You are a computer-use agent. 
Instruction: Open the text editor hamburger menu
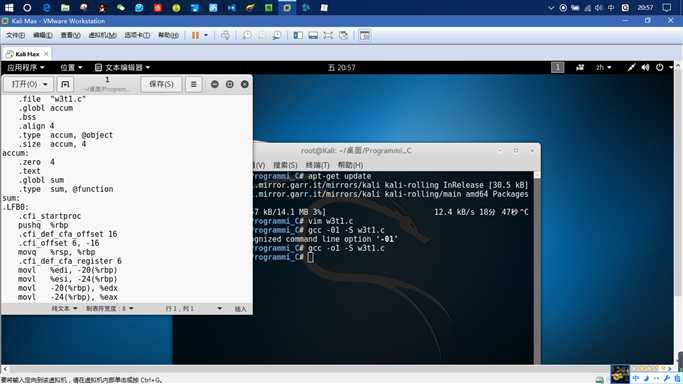click(194, 84)
